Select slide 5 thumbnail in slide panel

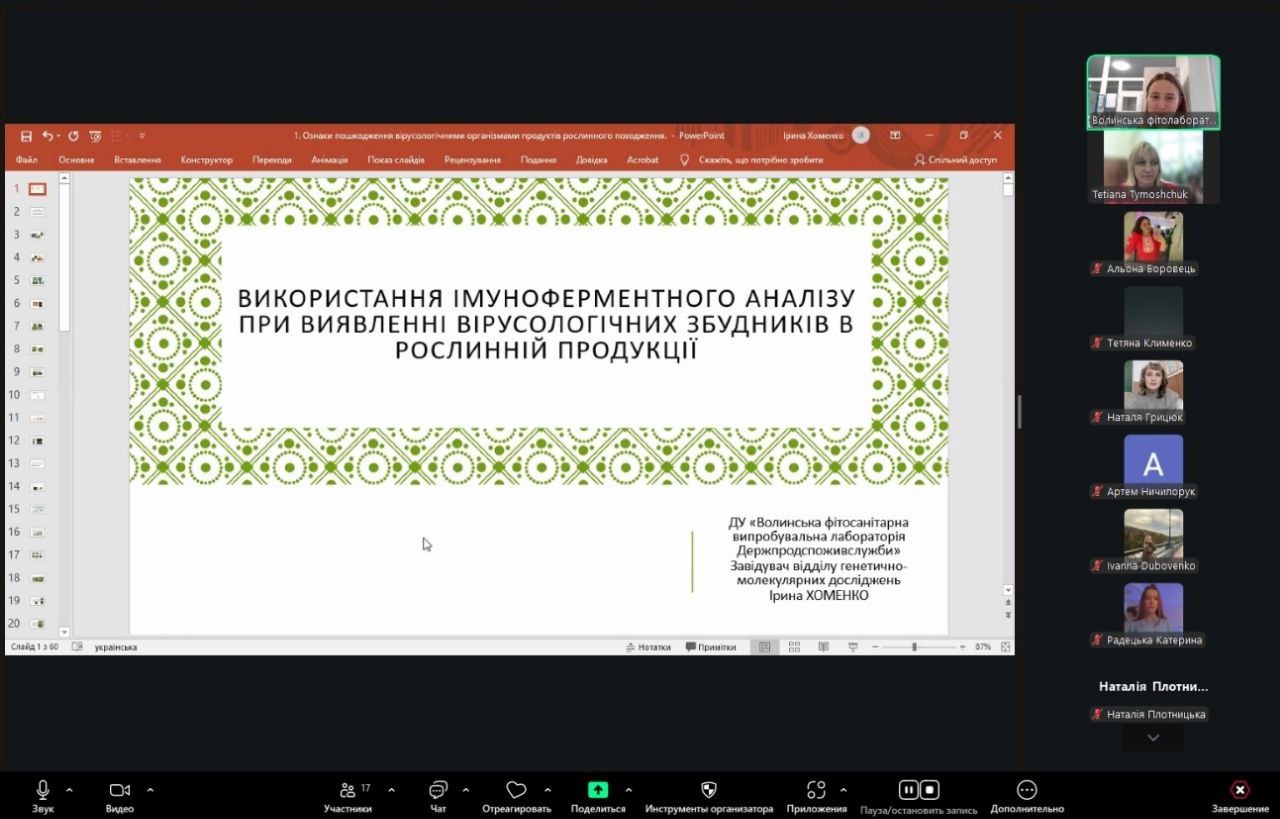tap(37, 281)
